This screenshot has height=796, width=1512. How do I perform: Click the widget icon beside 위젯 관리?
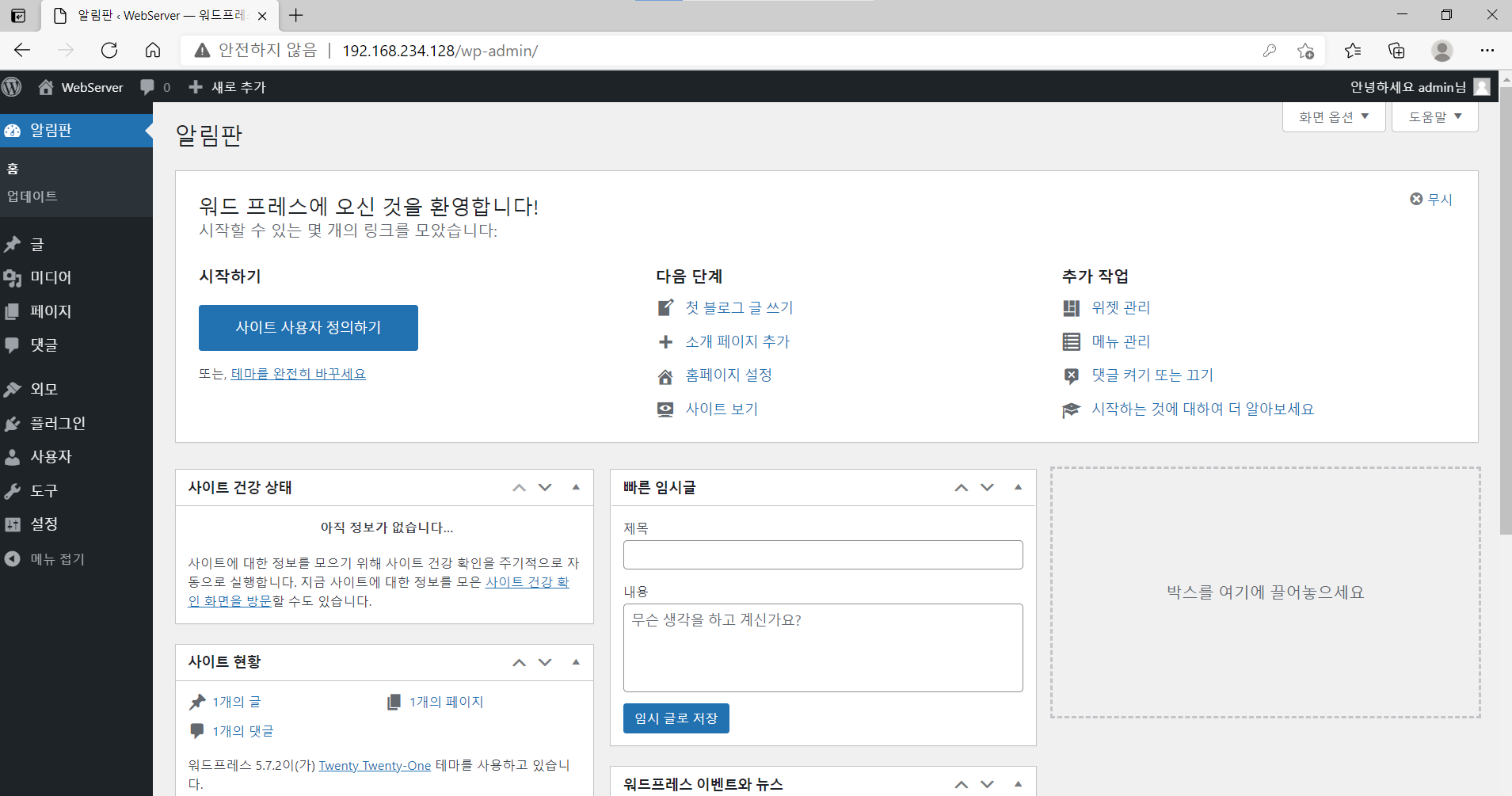[1072, 307]
